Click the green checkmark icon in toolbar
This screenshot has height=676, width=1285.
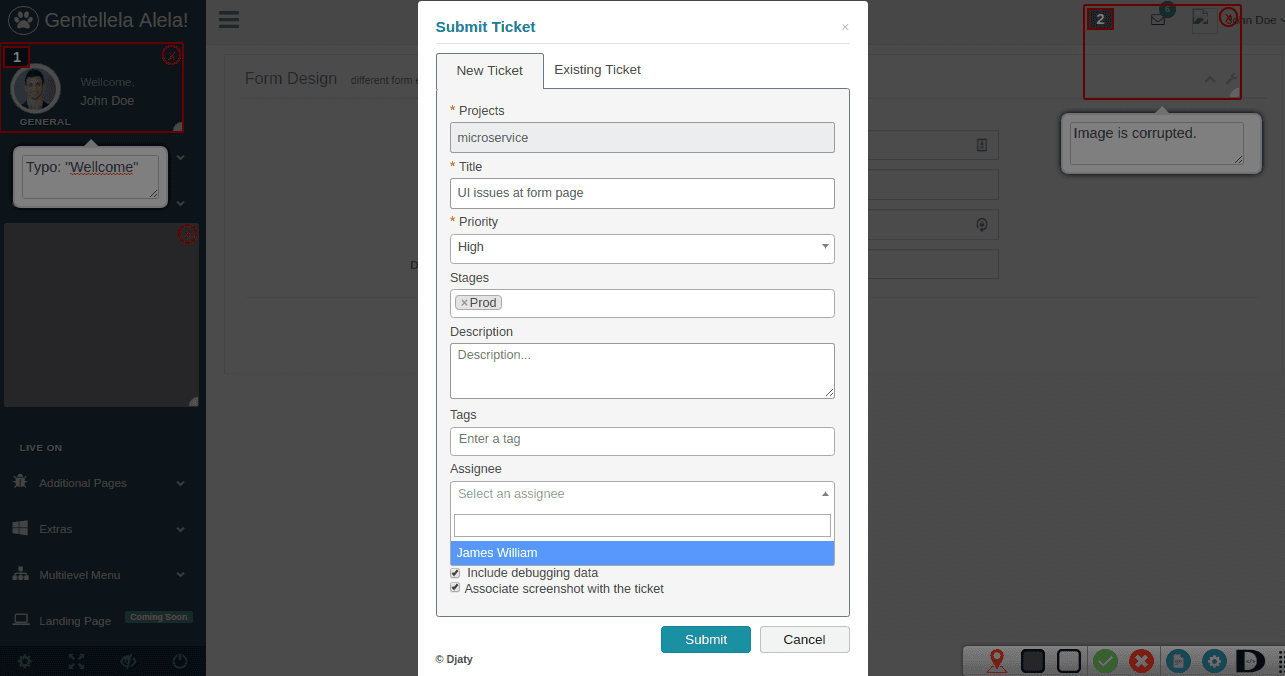[x=1105, y=661]
